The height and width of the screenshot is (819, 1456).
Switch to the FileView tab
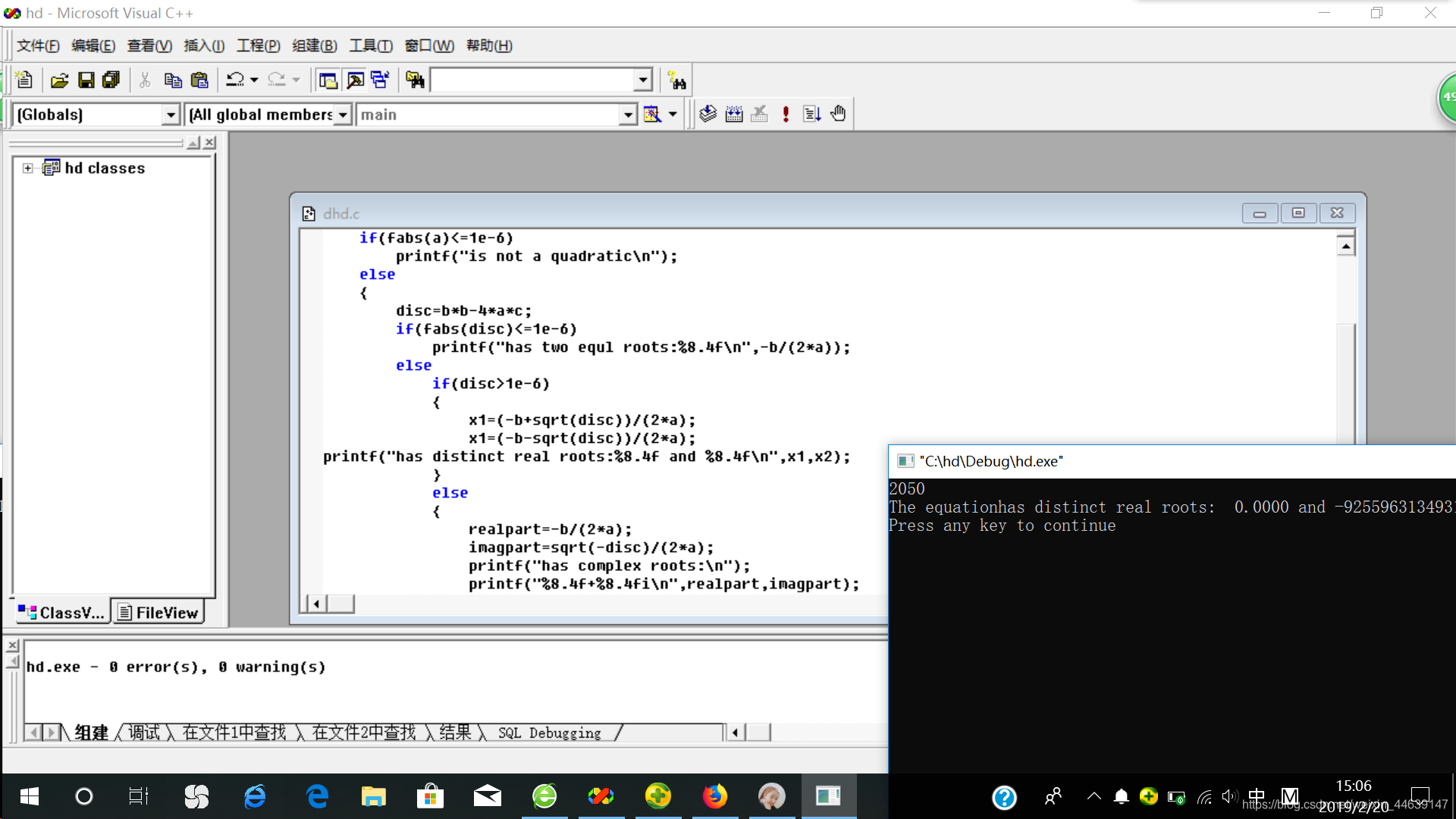click(x=158, y=612)
